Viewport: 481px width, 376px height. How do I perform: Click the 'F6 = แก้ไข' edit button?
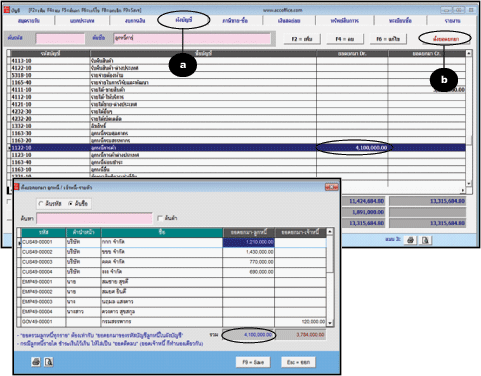pos(388,39)
